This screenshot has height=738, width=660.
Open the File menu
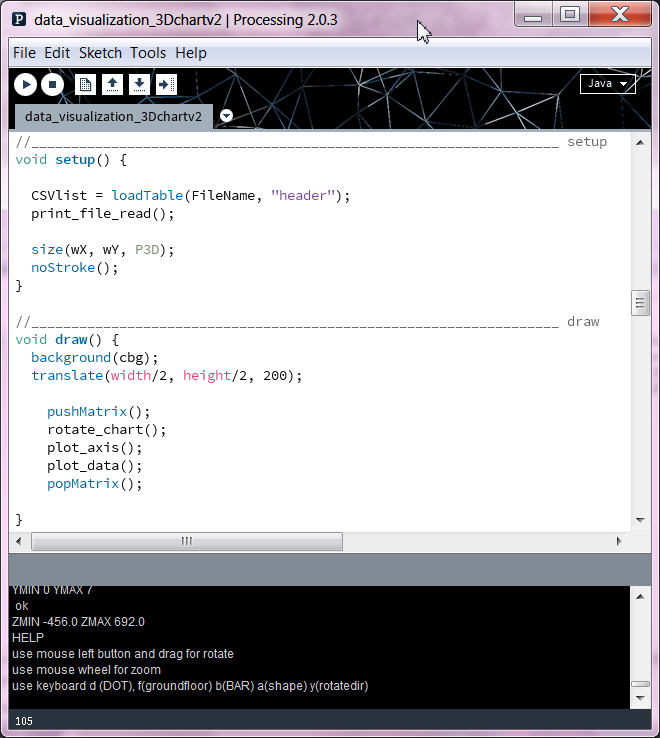coord(24,53)
